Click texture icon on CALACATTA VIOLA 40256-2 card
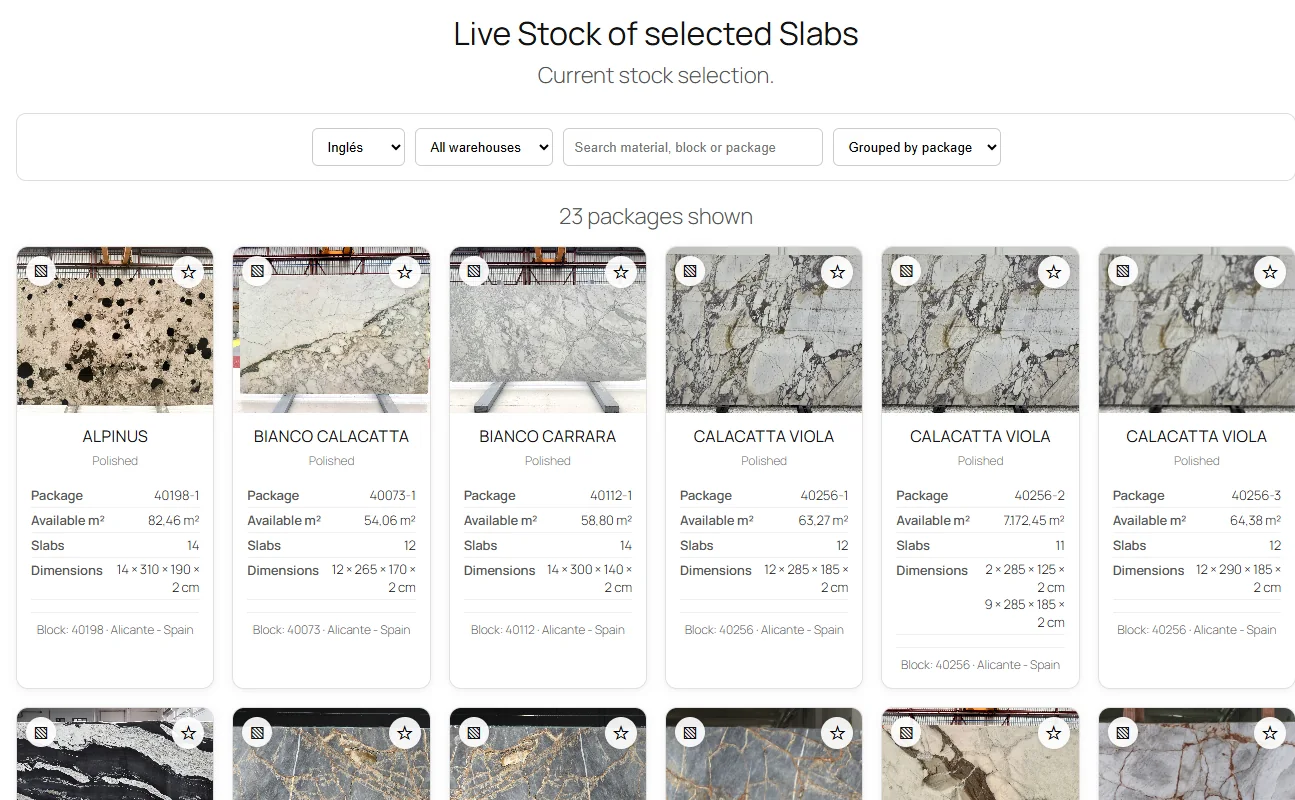The image size is (1295, 800). [906, 271]
